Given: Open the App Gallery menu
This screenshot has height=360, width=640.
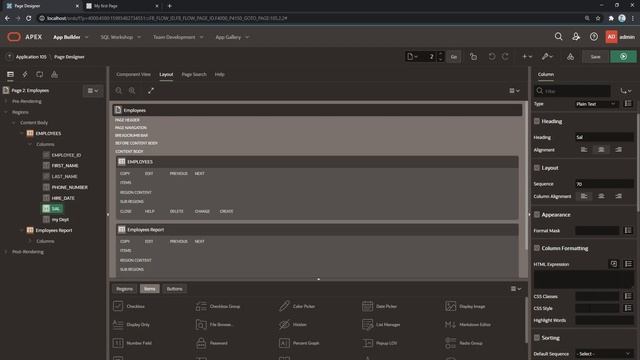Looking at the screenshot, I should 232,37.
